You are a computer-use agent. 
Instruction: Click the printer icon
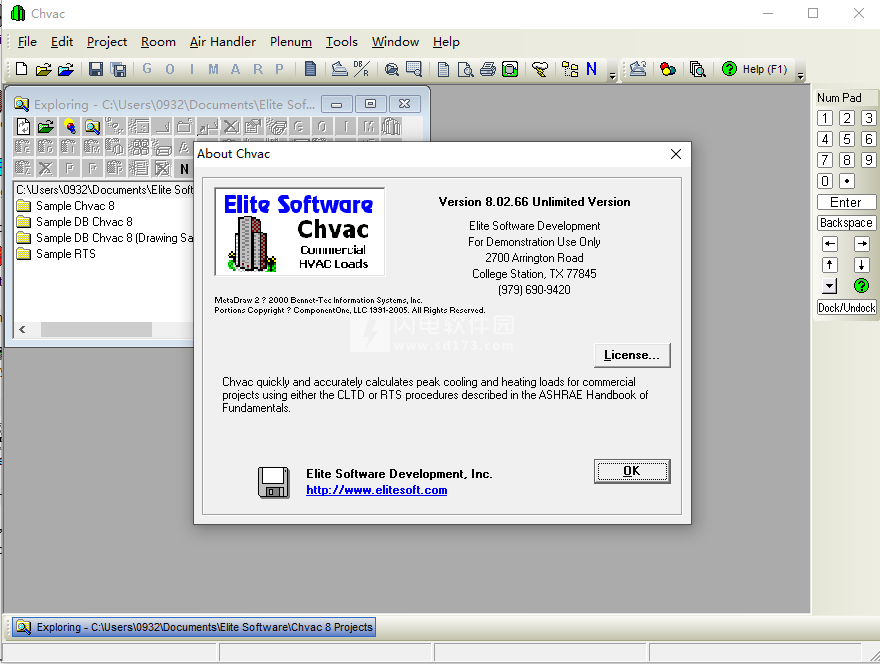(x=488, y=70)
